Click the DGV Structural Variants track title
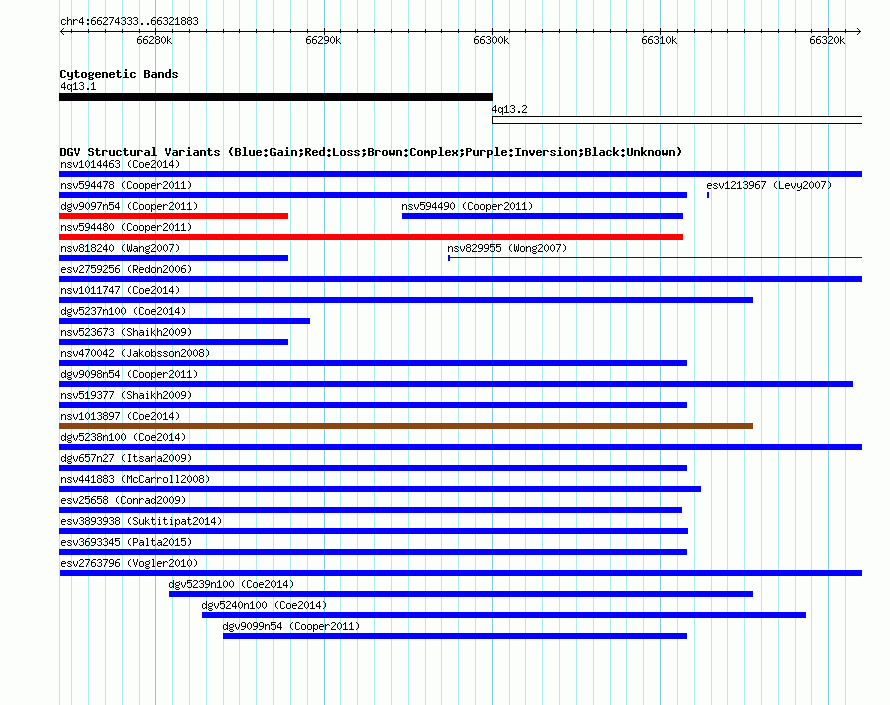Screen dimensions: 890x705 371,152
